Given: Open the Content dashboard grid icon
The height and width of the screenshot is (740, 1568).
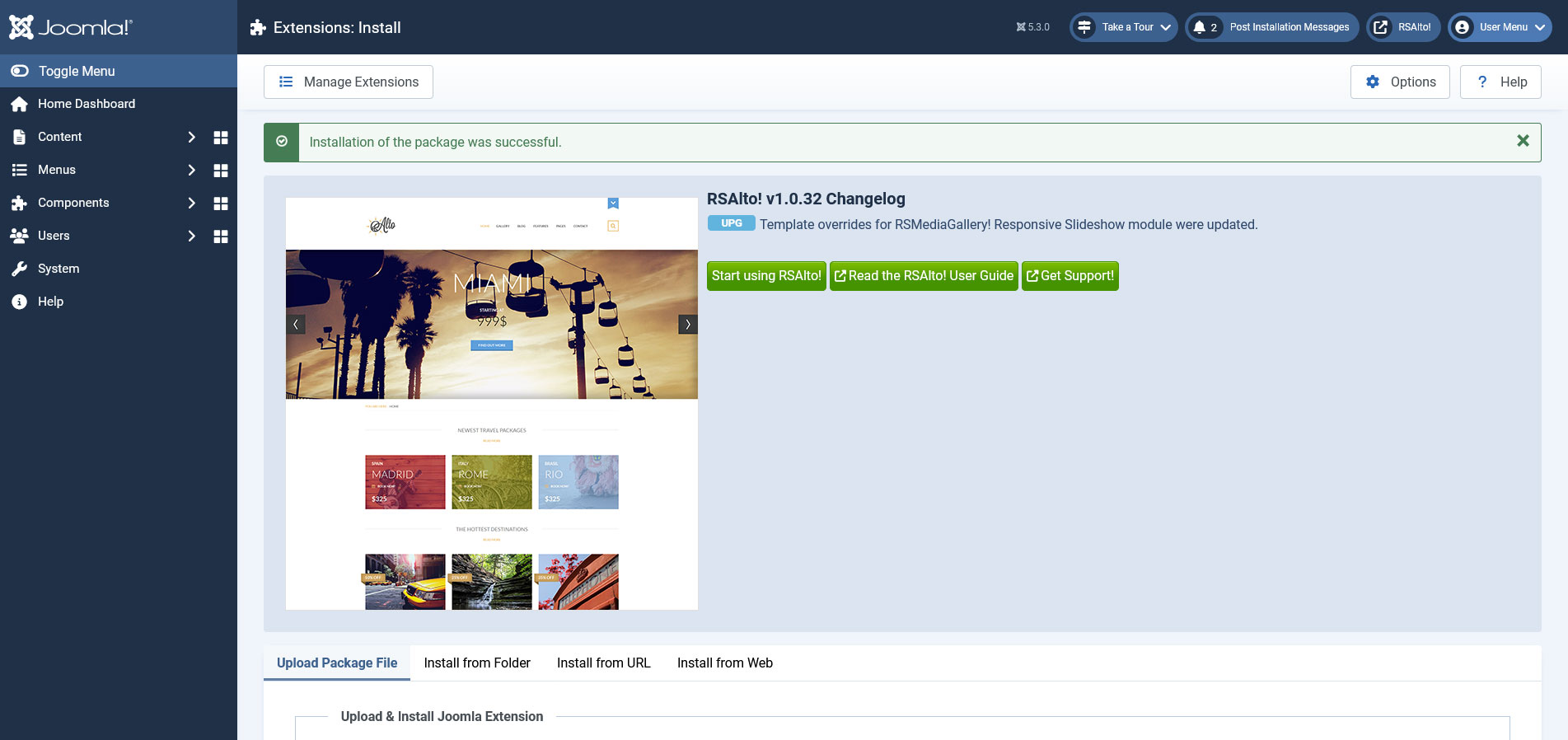Looking at the screenshot, I should point(221,137).
